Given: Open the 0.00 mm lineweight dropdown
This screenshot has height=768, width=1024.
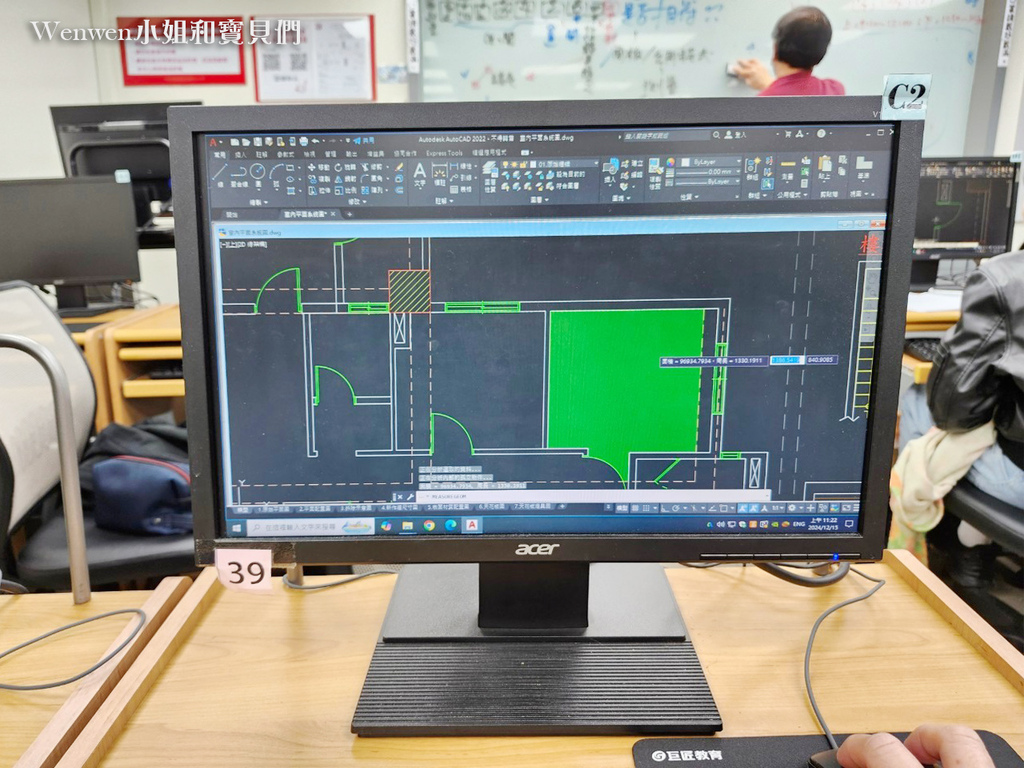Looking at the screenshot, I should [707, 172].
